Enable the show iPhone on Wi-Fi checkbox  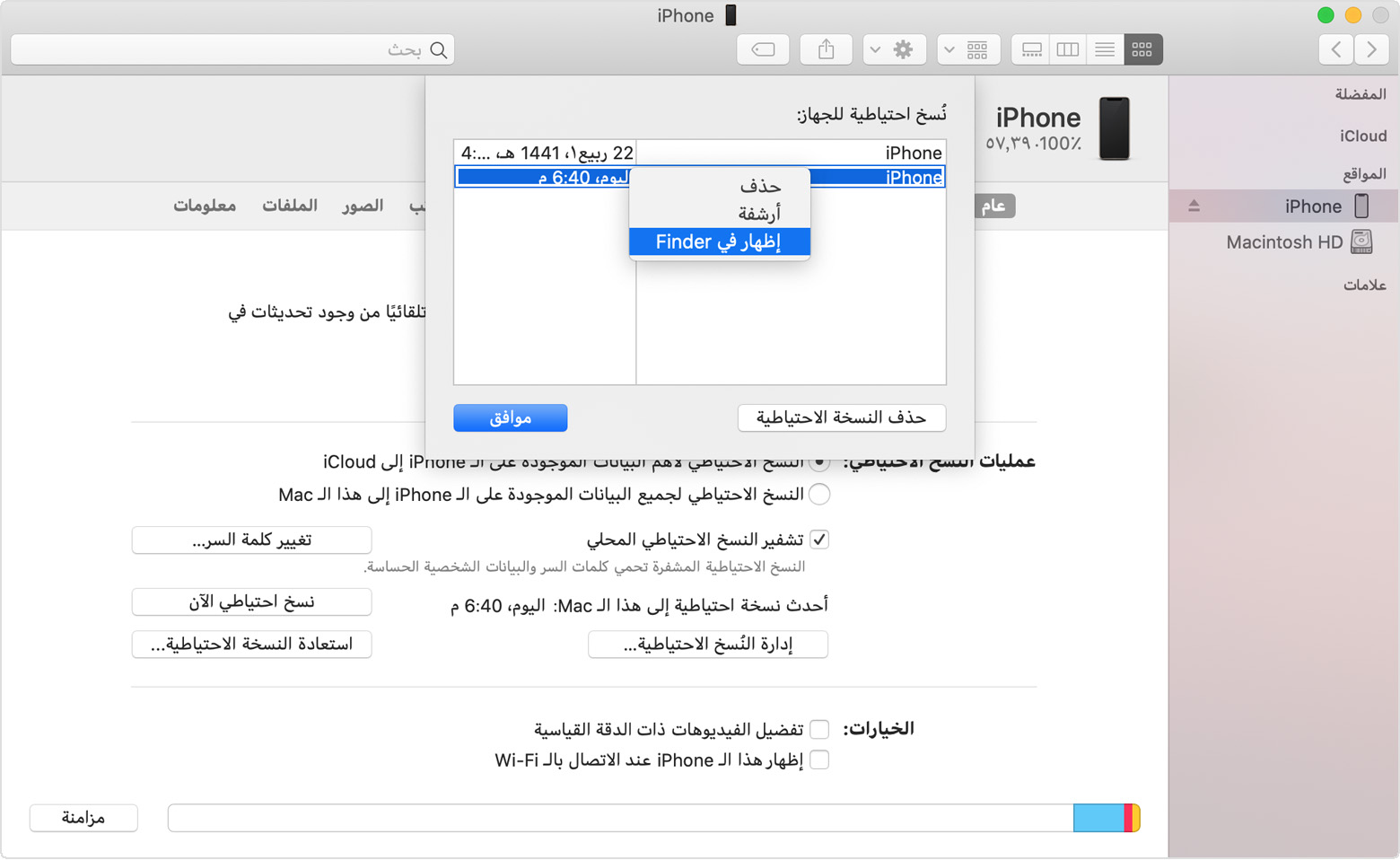[819, 760]
